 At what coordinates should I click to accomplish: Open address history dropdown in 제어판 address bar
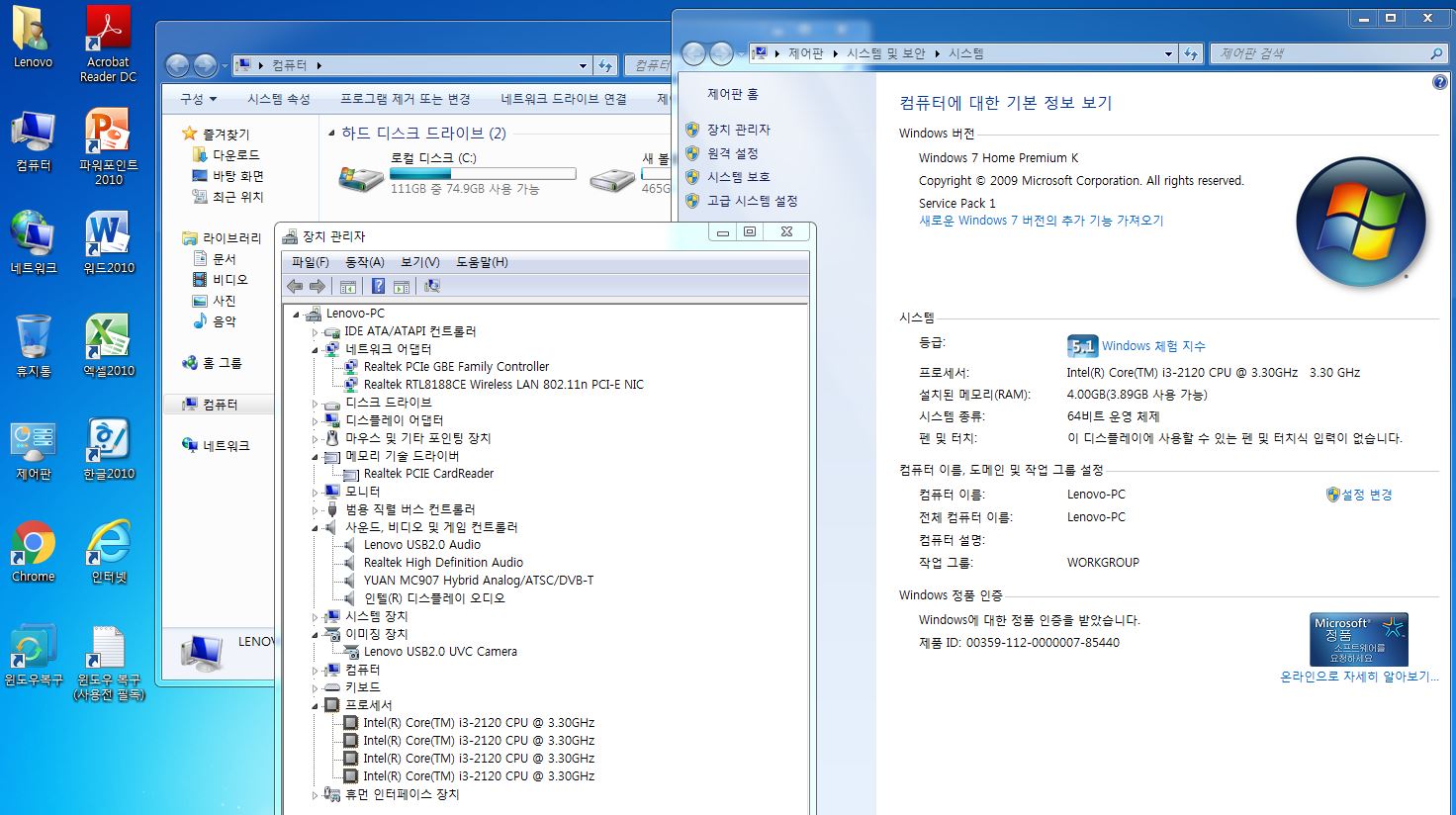coord(1168,53)
